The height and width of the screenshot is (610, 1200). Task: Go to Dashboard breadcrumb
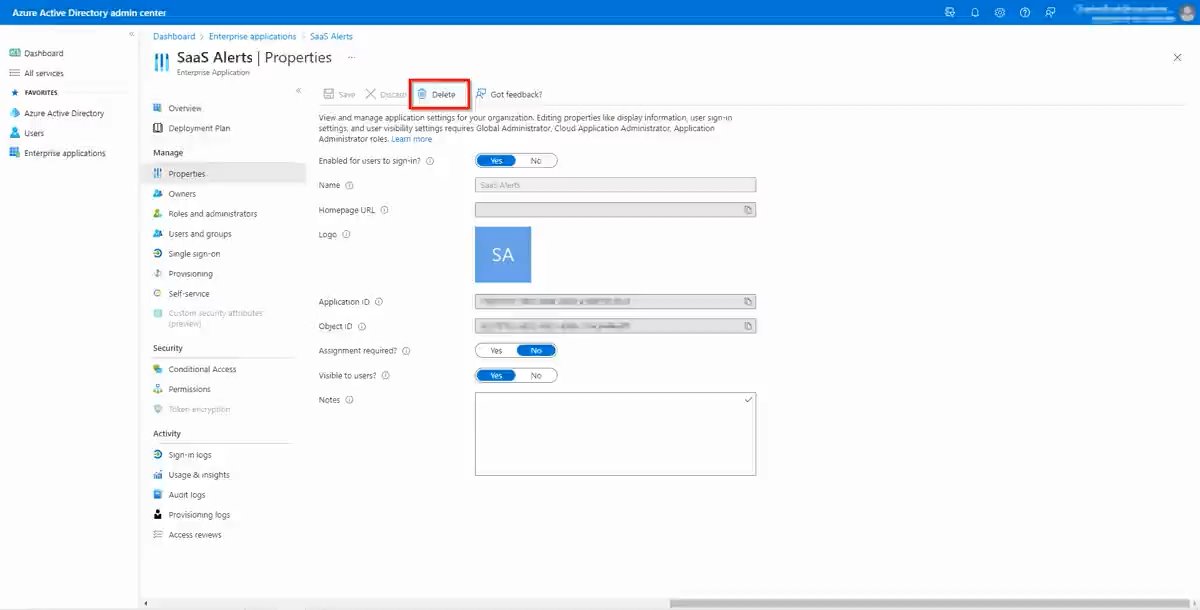pos(174,36)
